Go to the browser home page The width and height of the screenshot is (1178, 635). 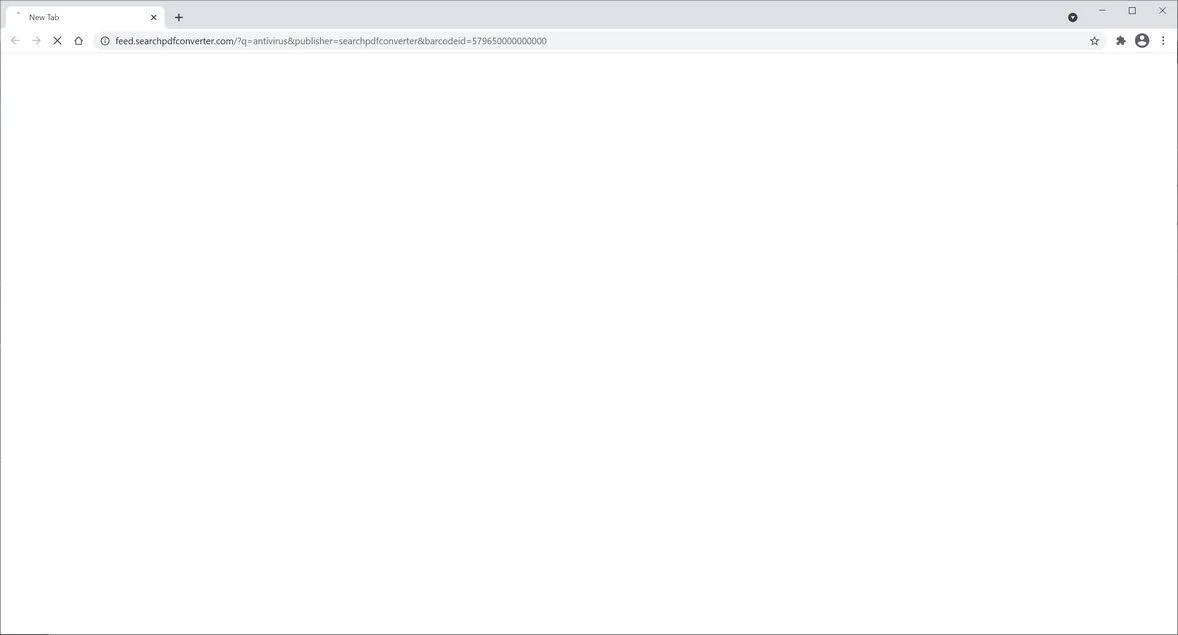point(78,41)
